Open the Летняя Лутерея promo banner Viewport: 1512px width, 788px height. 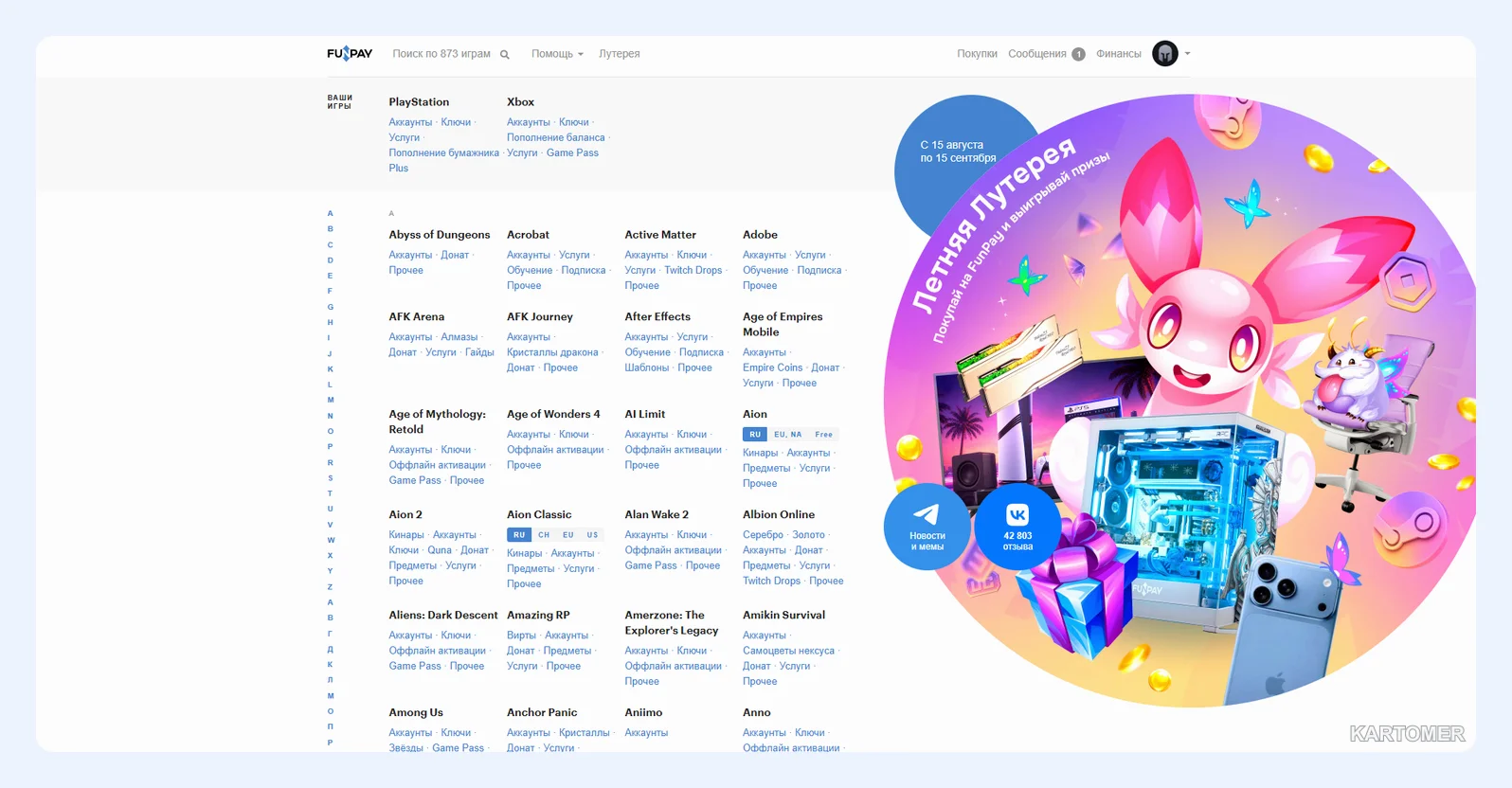click(1179, 400)
